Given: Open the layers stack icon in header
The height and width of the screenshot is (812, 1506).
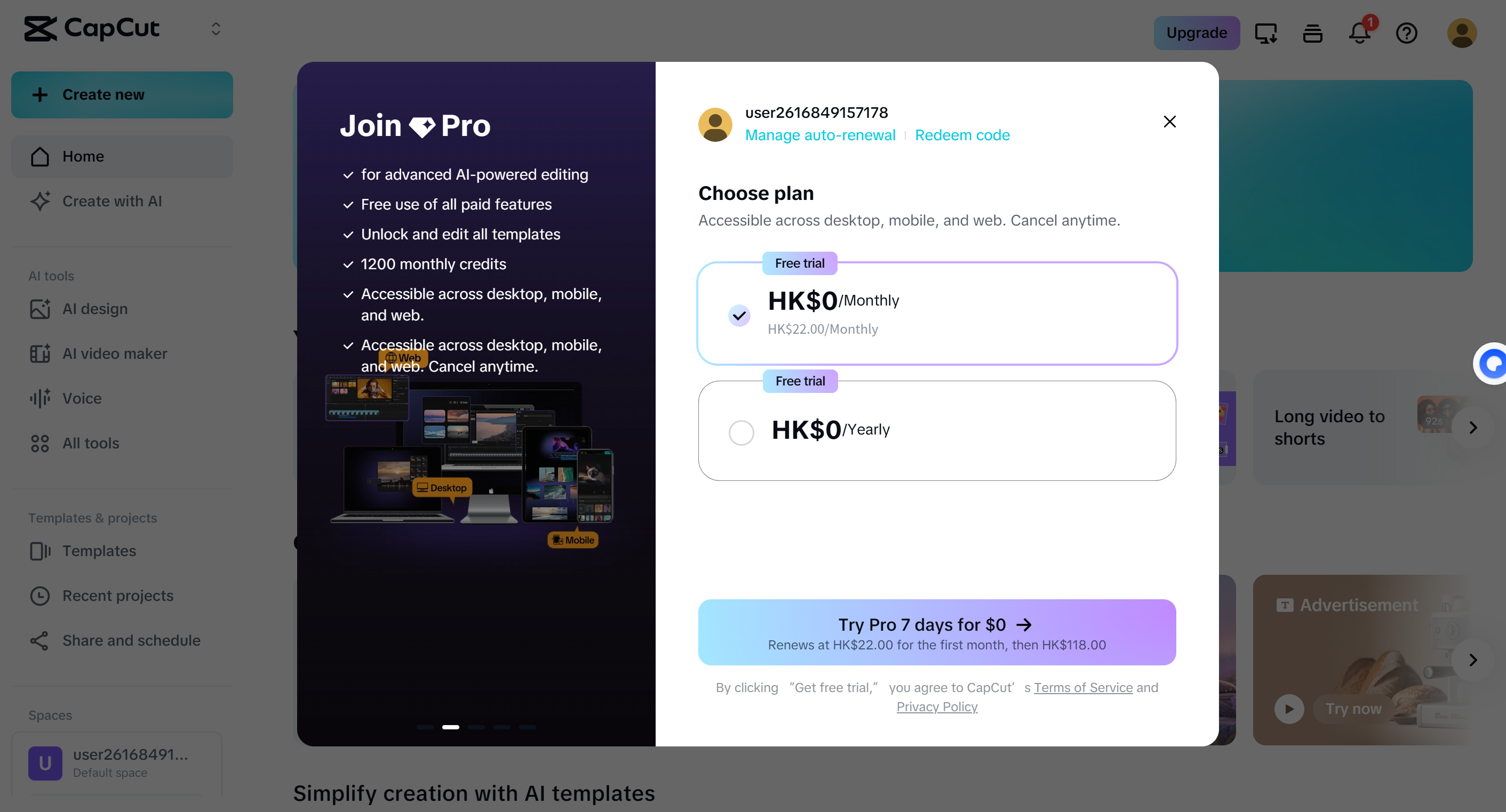Looking at the screenshot, I should pyautogui.click(x=1312, y=33).
